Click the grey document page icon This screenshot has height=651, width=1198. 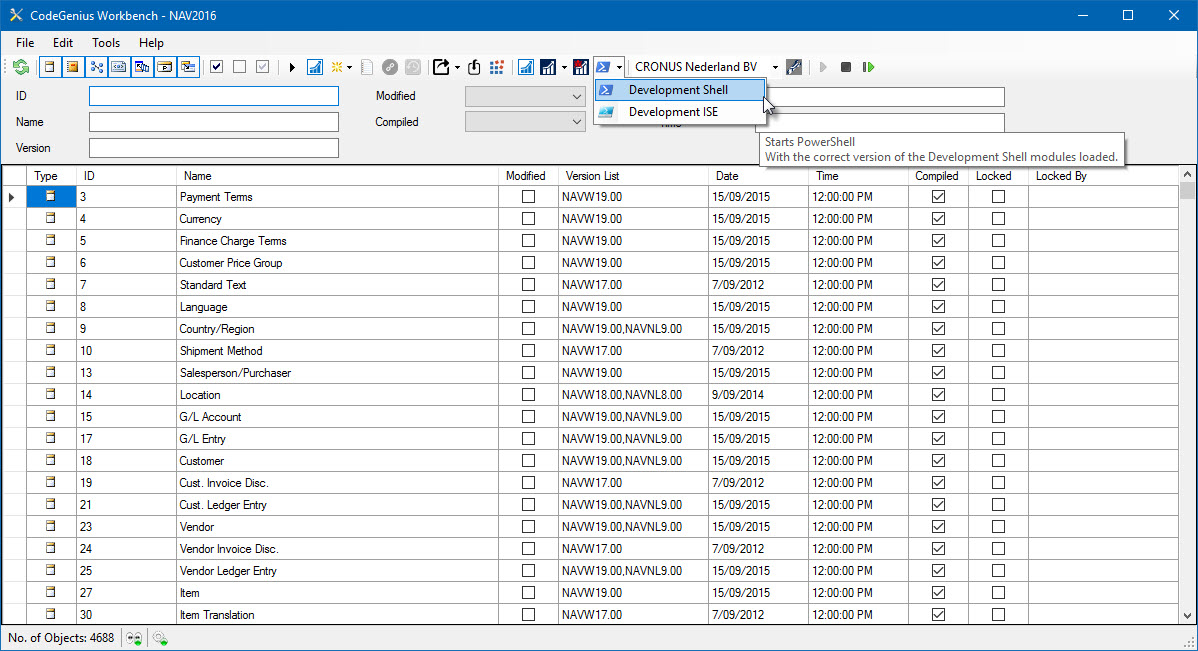pyautogui.click(x=367, y=67)
